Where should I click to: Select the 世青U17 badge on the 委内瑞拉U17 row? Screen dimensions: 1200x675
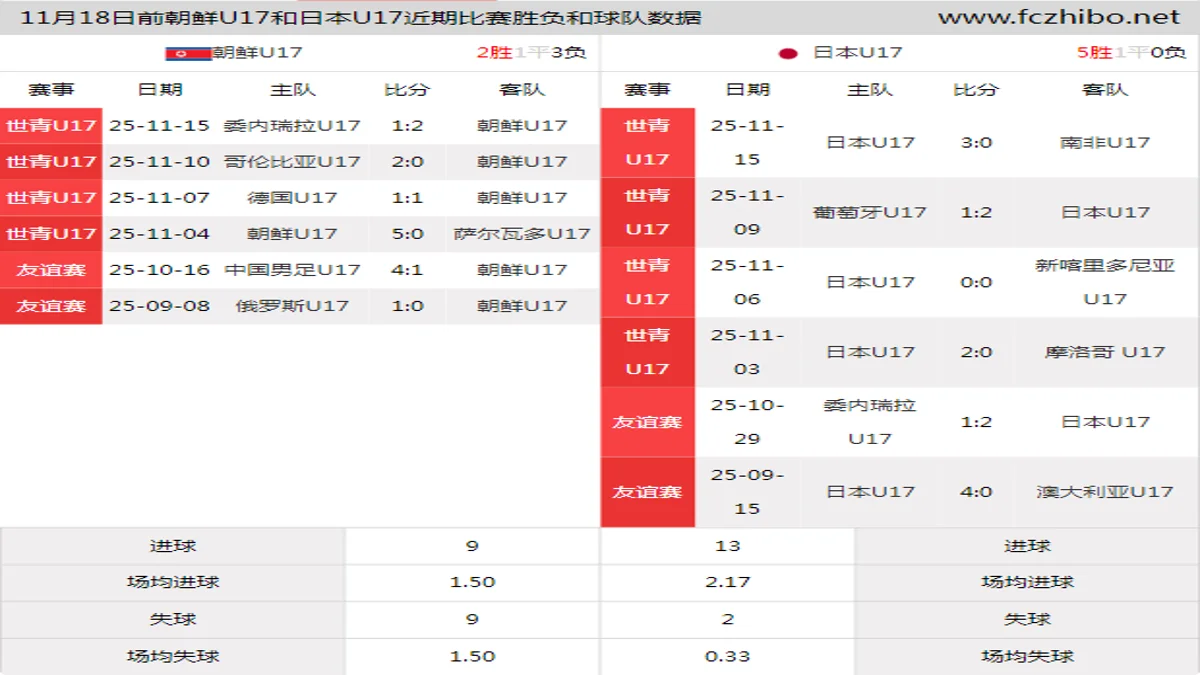pyautogui.click(x=51, y=125)
